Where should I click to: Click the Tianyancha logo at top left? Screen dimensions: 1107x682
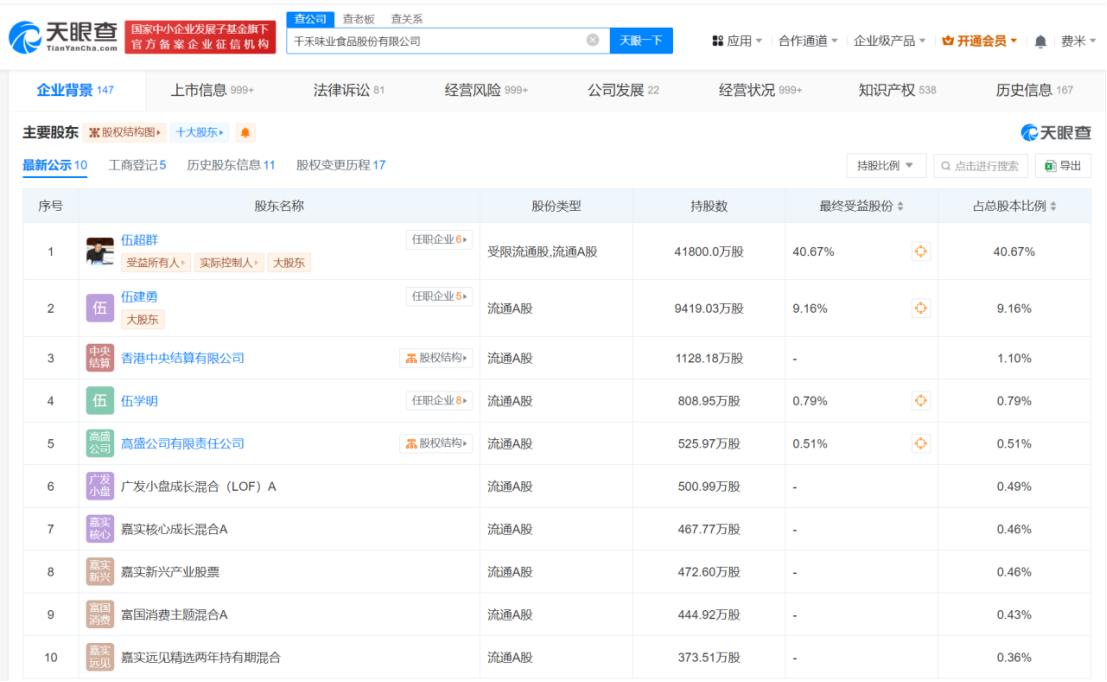click(62, 34)
